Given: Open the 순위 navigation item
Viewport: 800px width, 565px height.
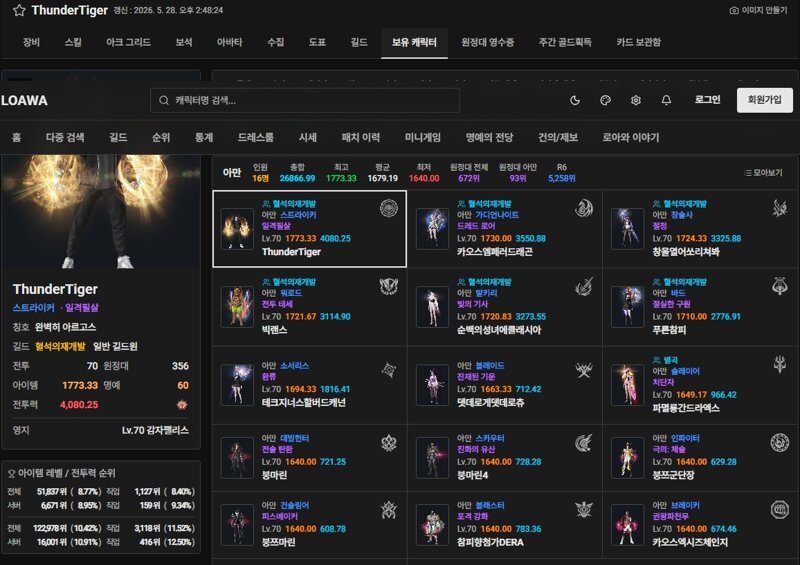Looking at the screenshot, I should [161, 137].
